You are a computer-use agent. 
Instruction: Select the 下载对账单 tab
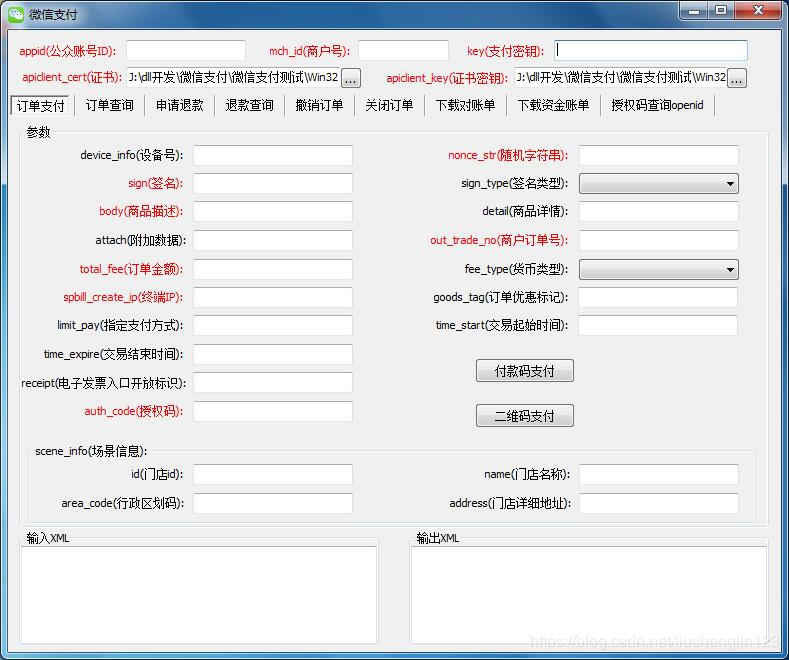[x=465, y=105]
